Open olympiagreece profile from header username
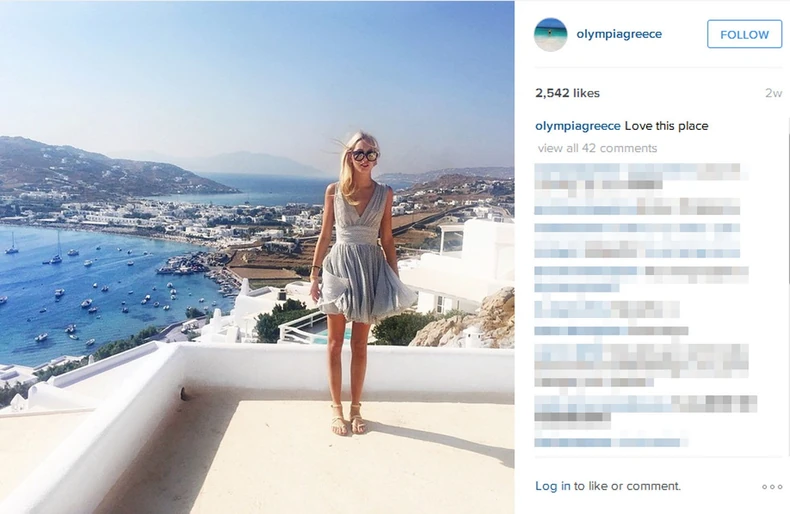 point(619,34)
